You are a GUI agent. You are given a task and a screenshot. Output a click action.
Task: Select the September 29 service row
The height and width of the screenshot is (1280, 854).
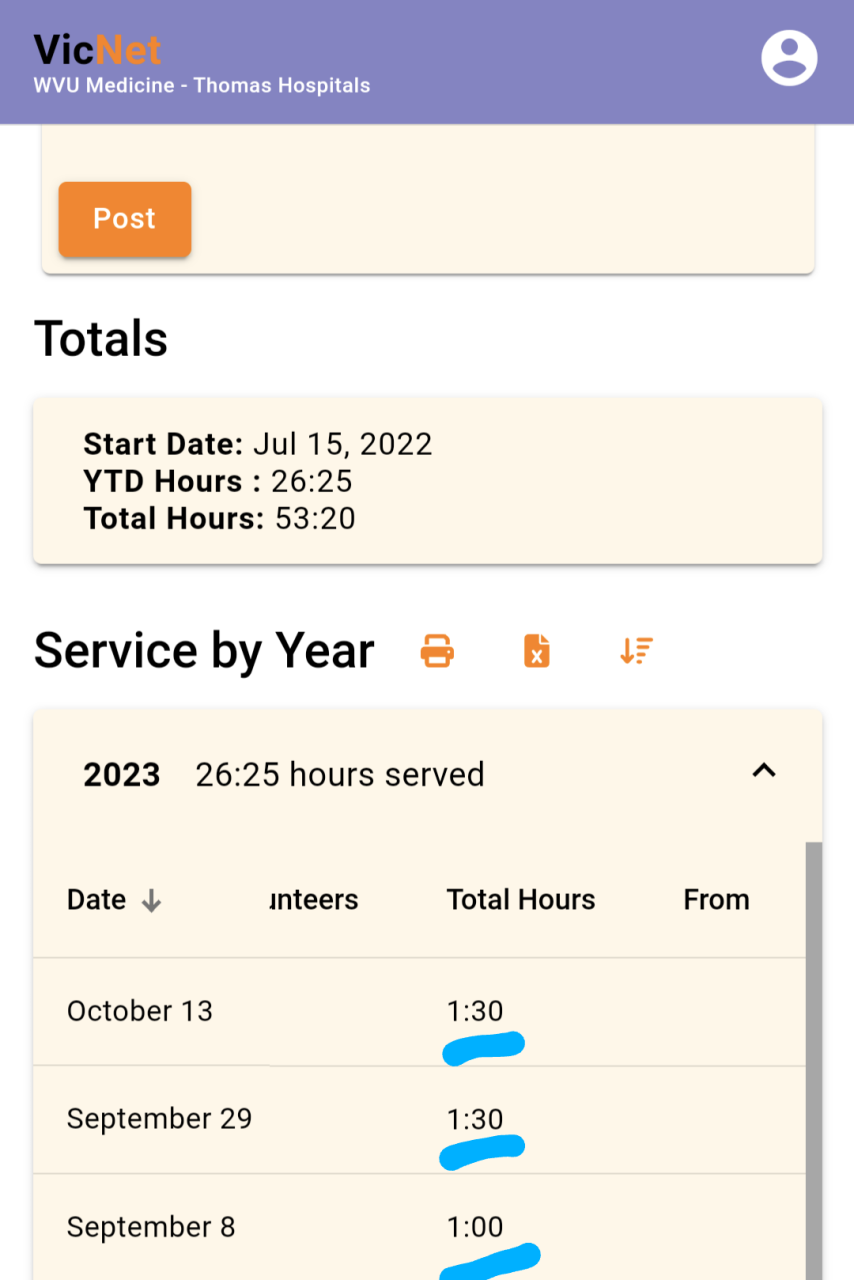pyautogui.click(x=159, y=1119)
